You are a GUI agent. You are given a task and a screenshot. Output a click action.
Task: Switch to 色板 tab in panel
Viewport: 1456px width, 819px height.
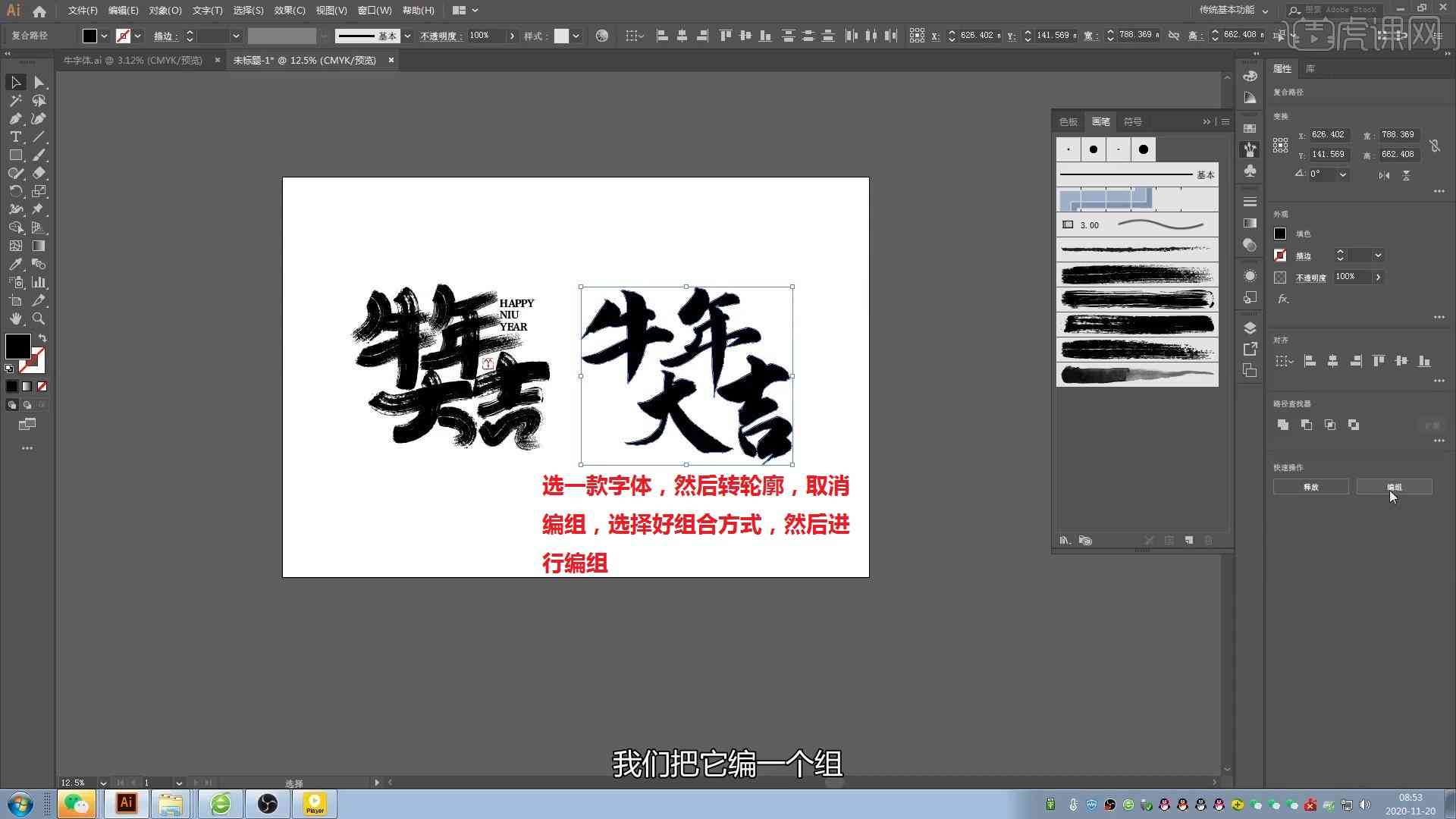1069,121
